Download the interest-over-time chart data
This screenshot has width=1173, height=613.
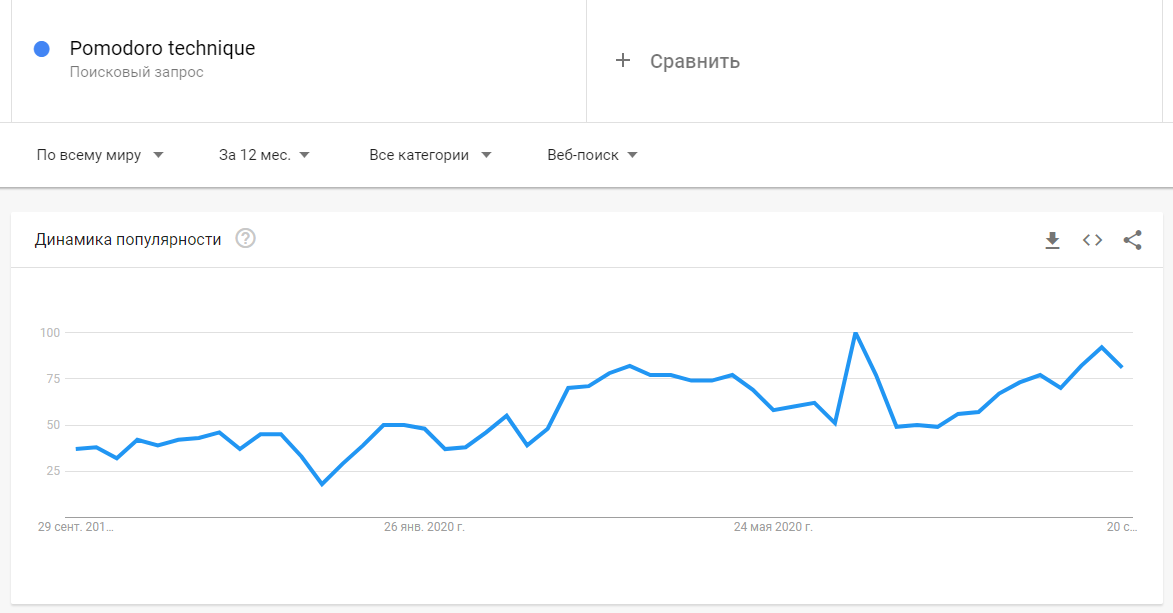tap(1052, 240)
